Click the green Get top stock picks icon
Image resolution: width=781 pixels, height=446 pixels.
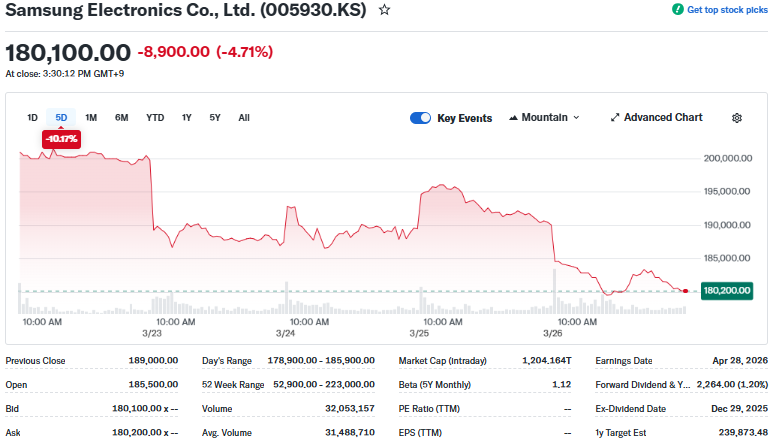coord(677,9)
